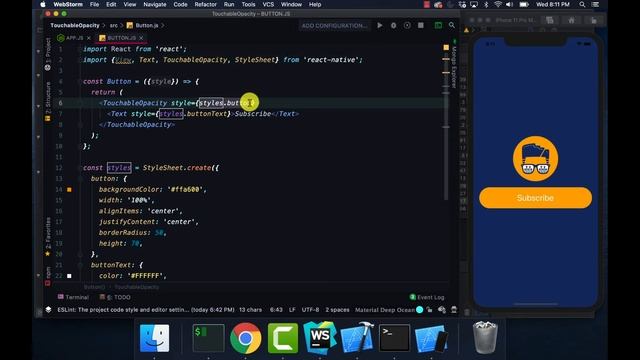Image resolution: width=640 pixels, height=360 pixels.
Task: Open the Navigate menu
Action: pyautogui.click(x=155, y=4)
